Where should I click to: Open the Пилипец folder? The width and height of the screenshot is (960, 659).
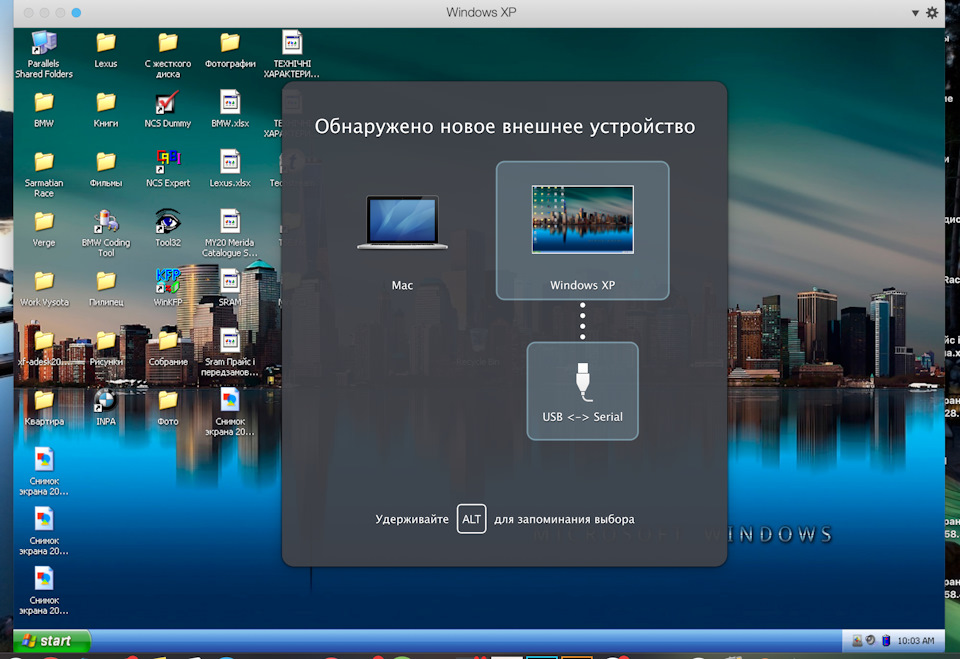click(x=105, y=288)
